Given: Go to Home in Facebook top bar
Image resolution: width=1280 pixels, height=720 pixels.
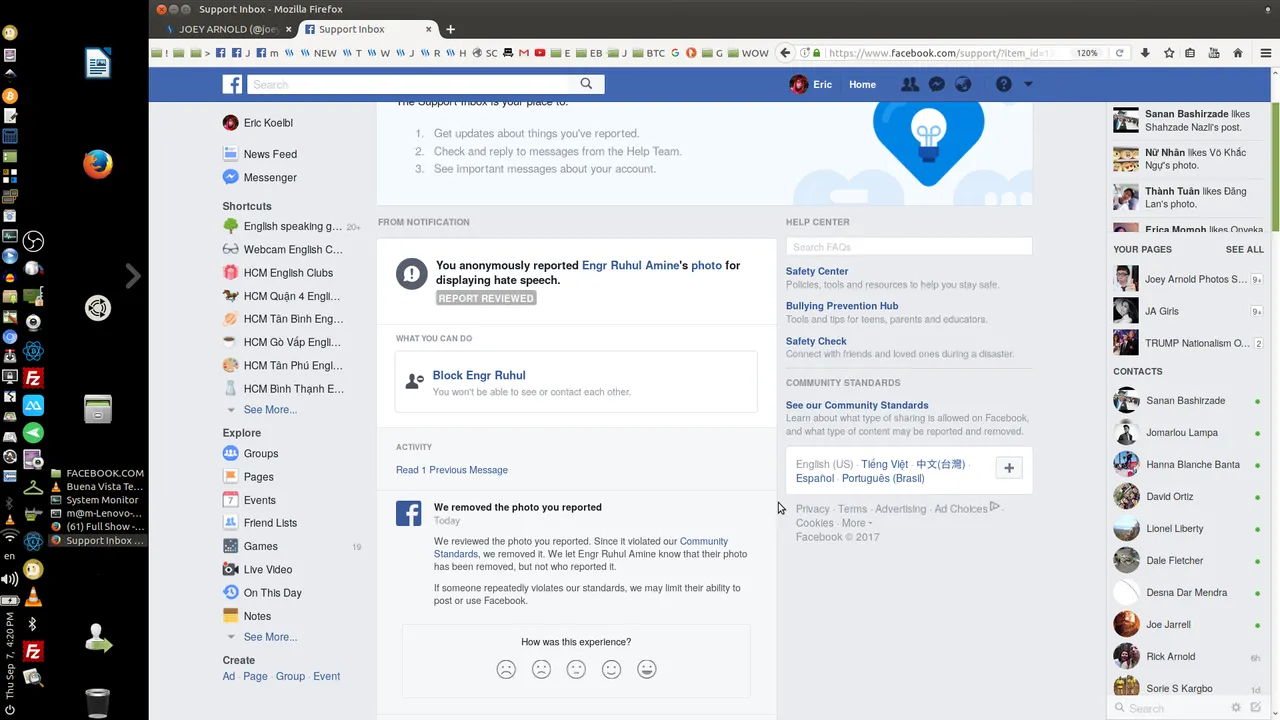Looking at the screenshot, I should [862, 85].
